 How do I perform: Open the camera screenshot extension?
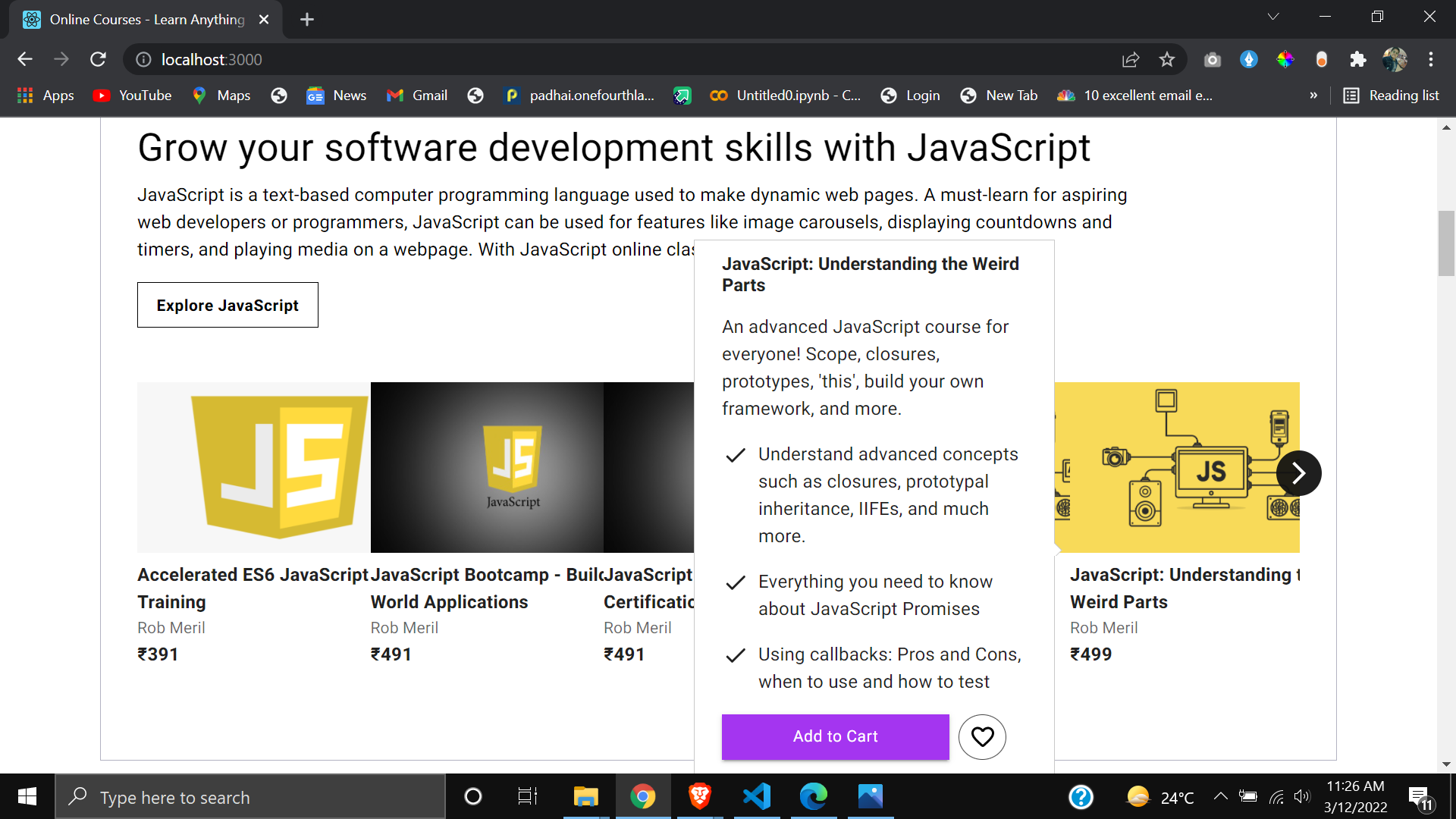[x=1213, y=59]
